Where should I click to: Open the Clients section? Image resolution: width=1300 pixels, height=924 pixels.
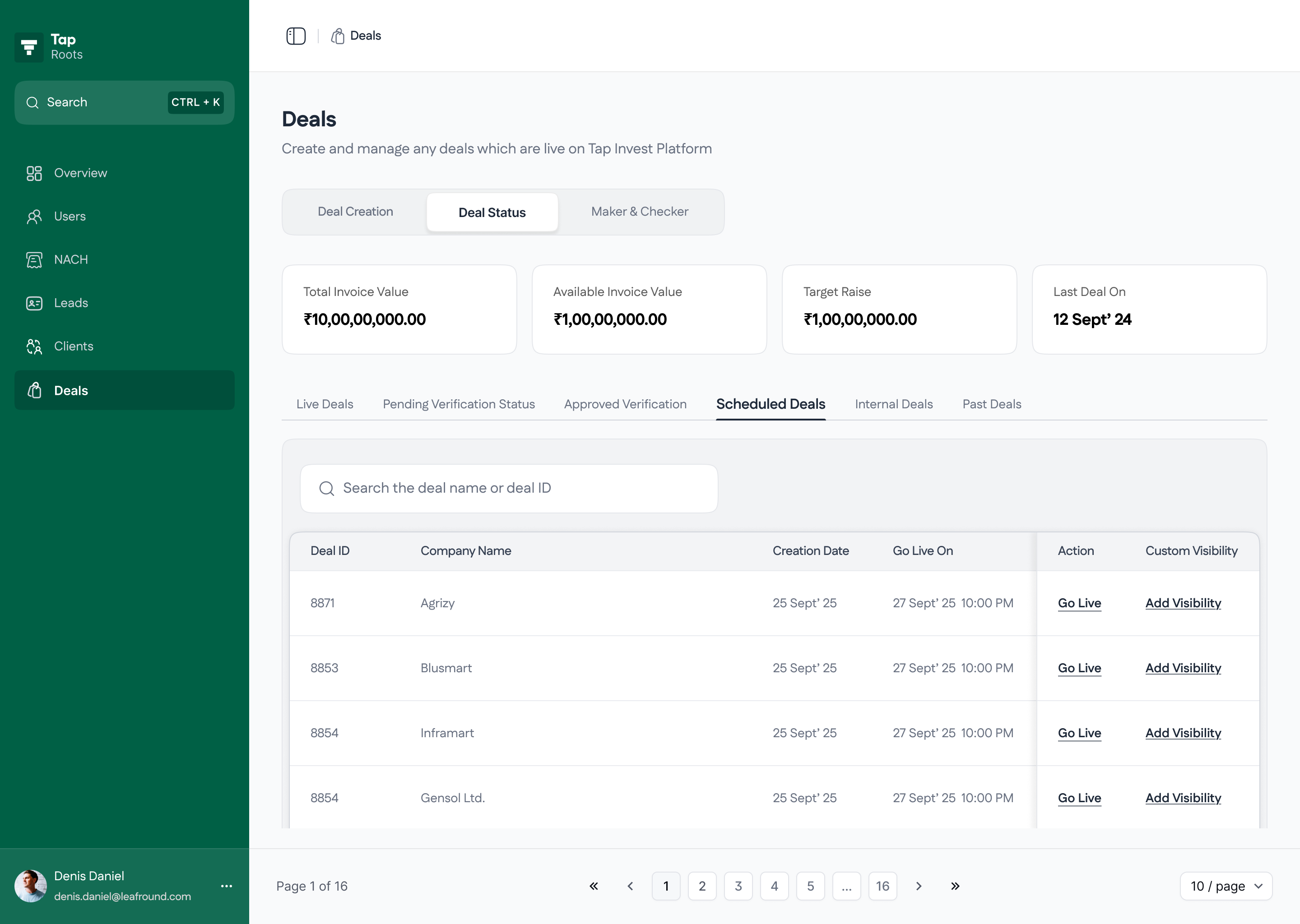(x=124, y=346)
